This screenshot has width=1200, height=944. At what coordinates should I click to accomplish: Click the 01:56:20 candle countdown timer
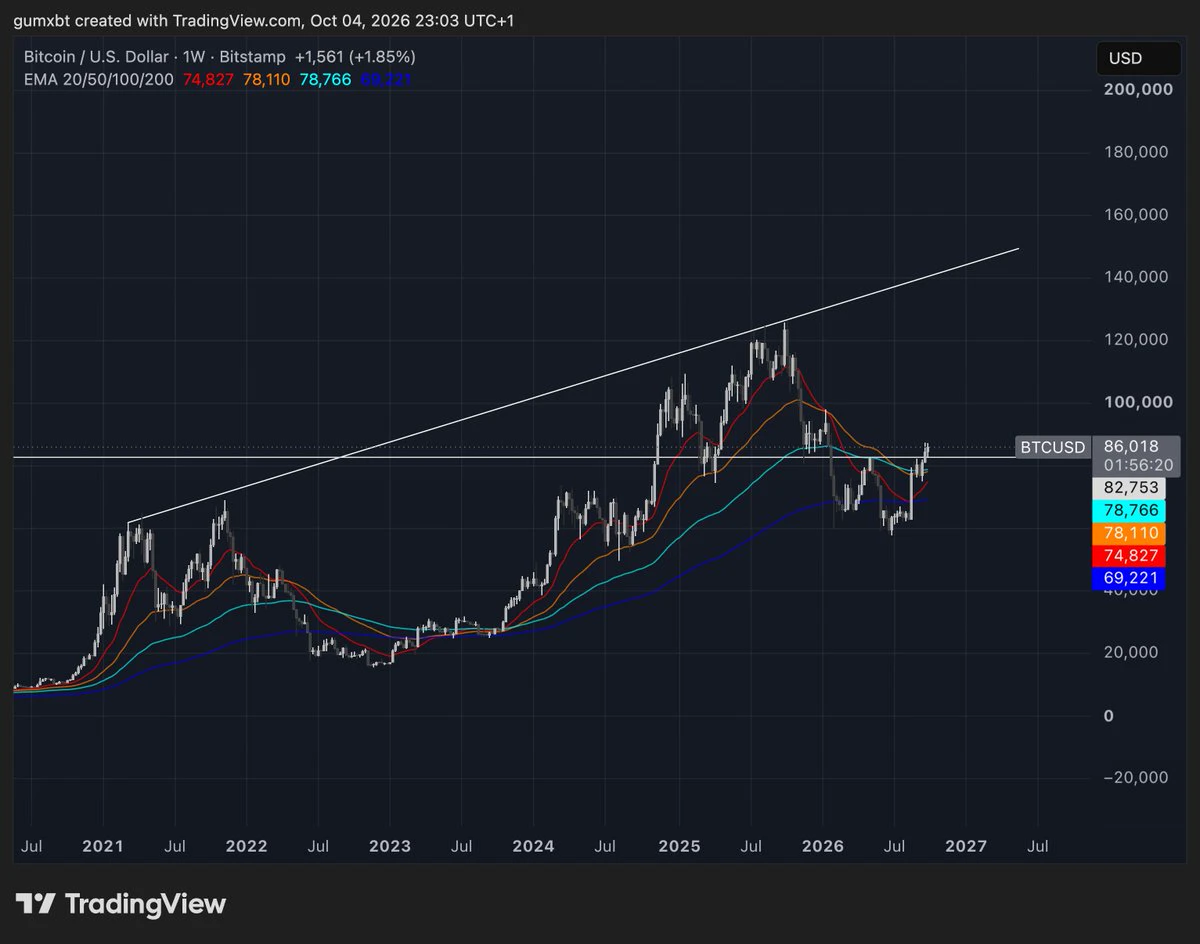click(x=1136, y=466)
